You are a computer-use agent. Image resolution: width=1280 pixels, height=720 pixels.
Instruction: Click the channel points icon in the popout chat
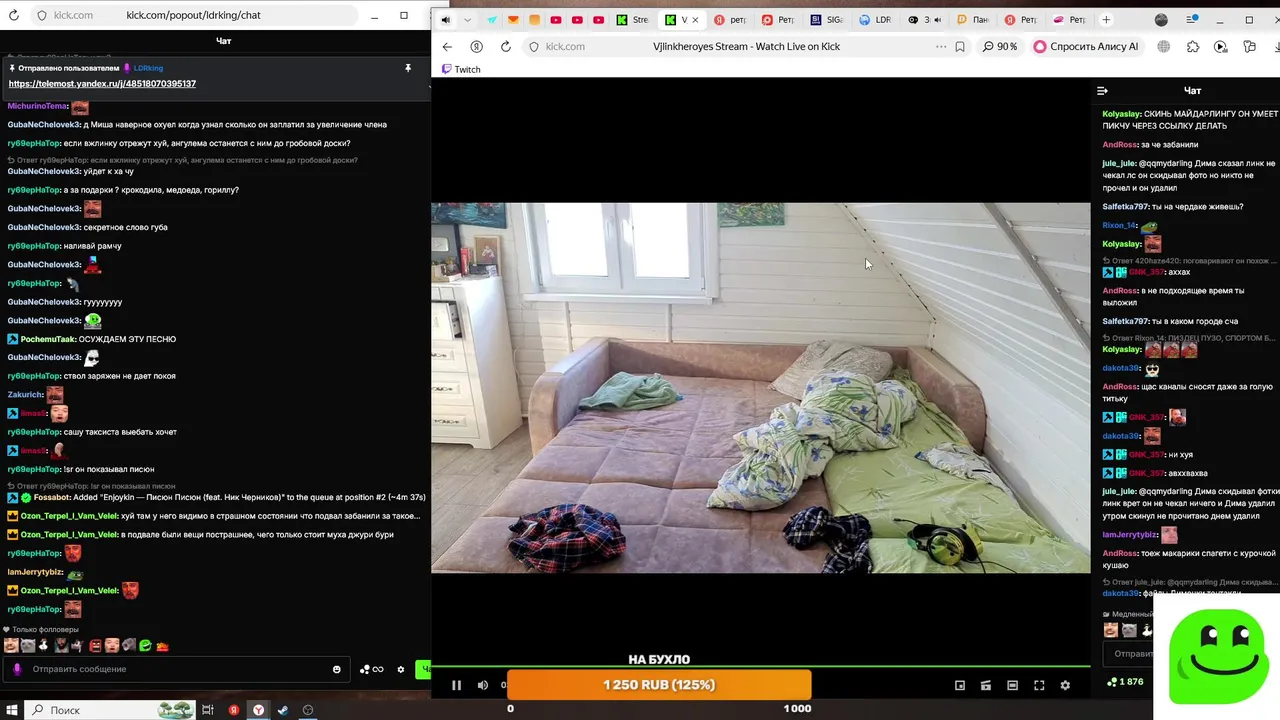[x=371, y=669]
